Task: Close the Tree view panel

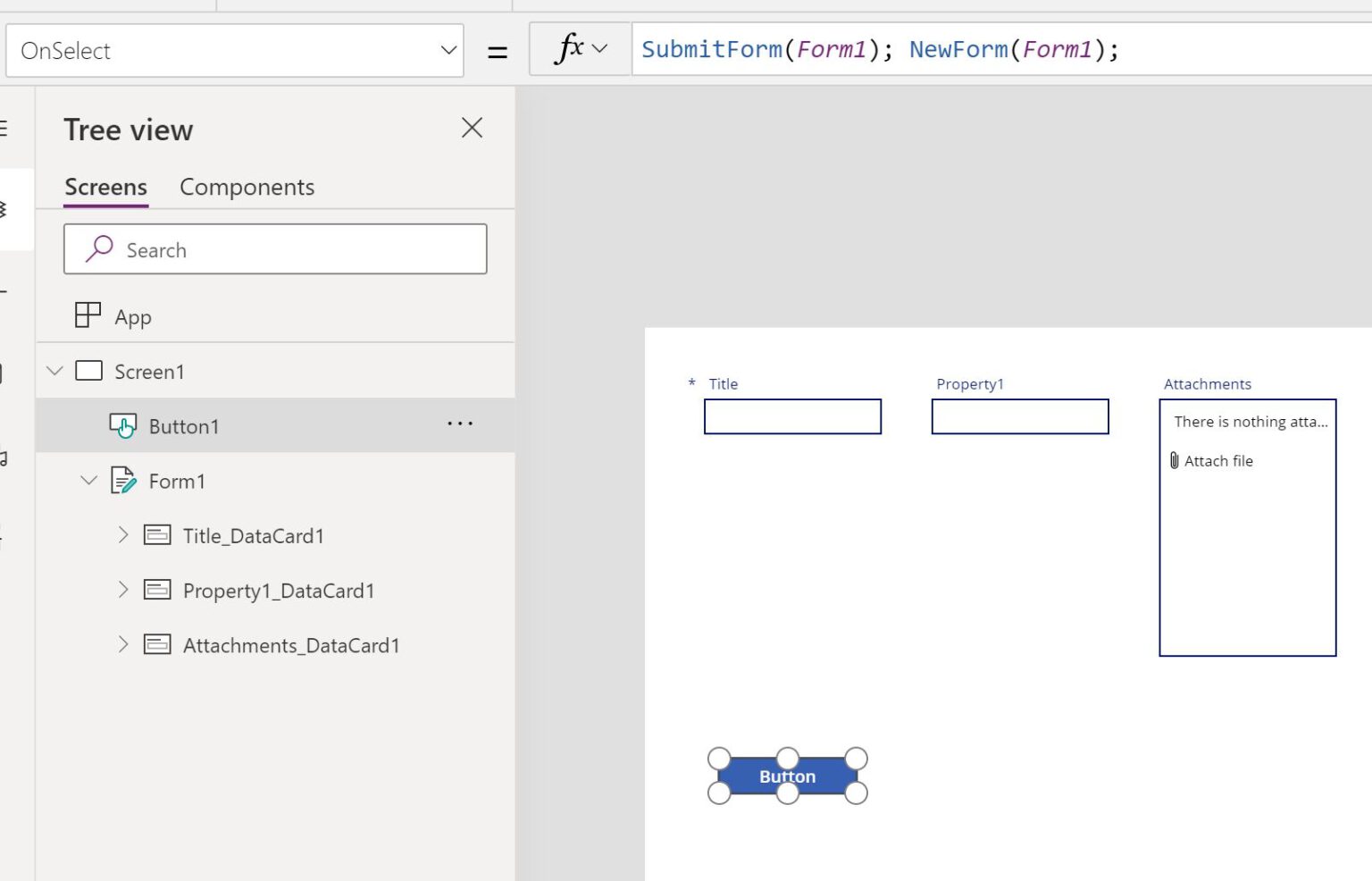Action: (472, 128)
